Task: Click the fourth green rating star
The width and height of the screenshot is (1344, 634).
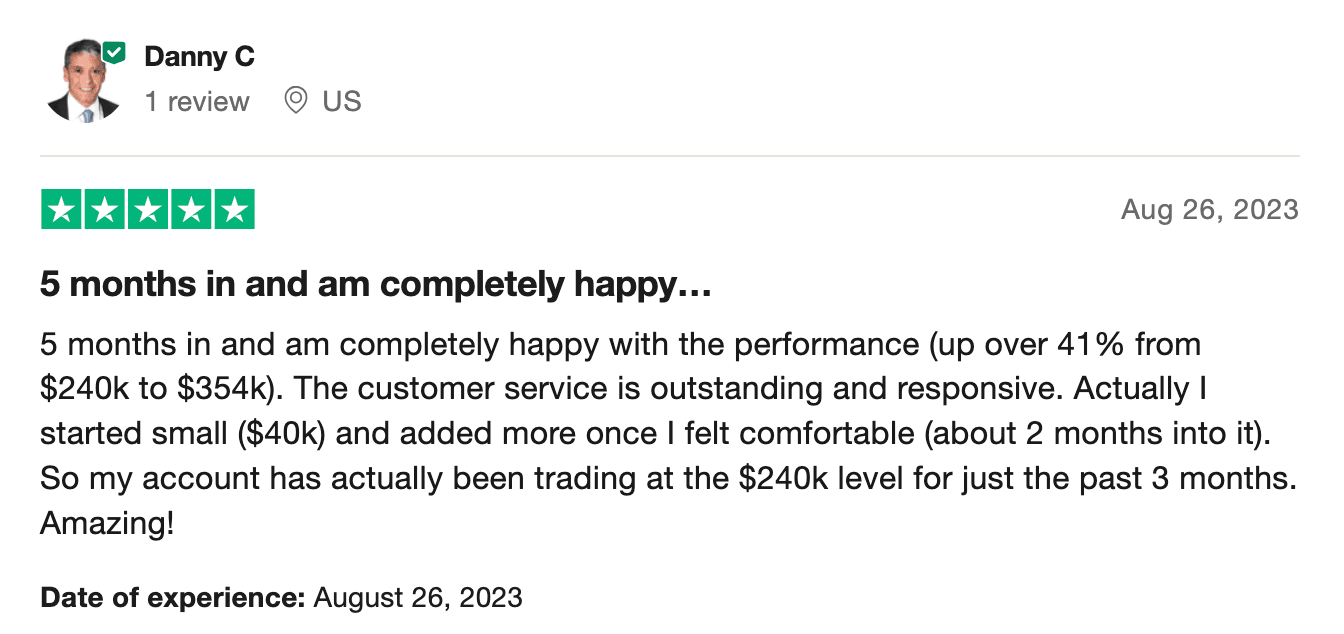Action: click(191, 209)
